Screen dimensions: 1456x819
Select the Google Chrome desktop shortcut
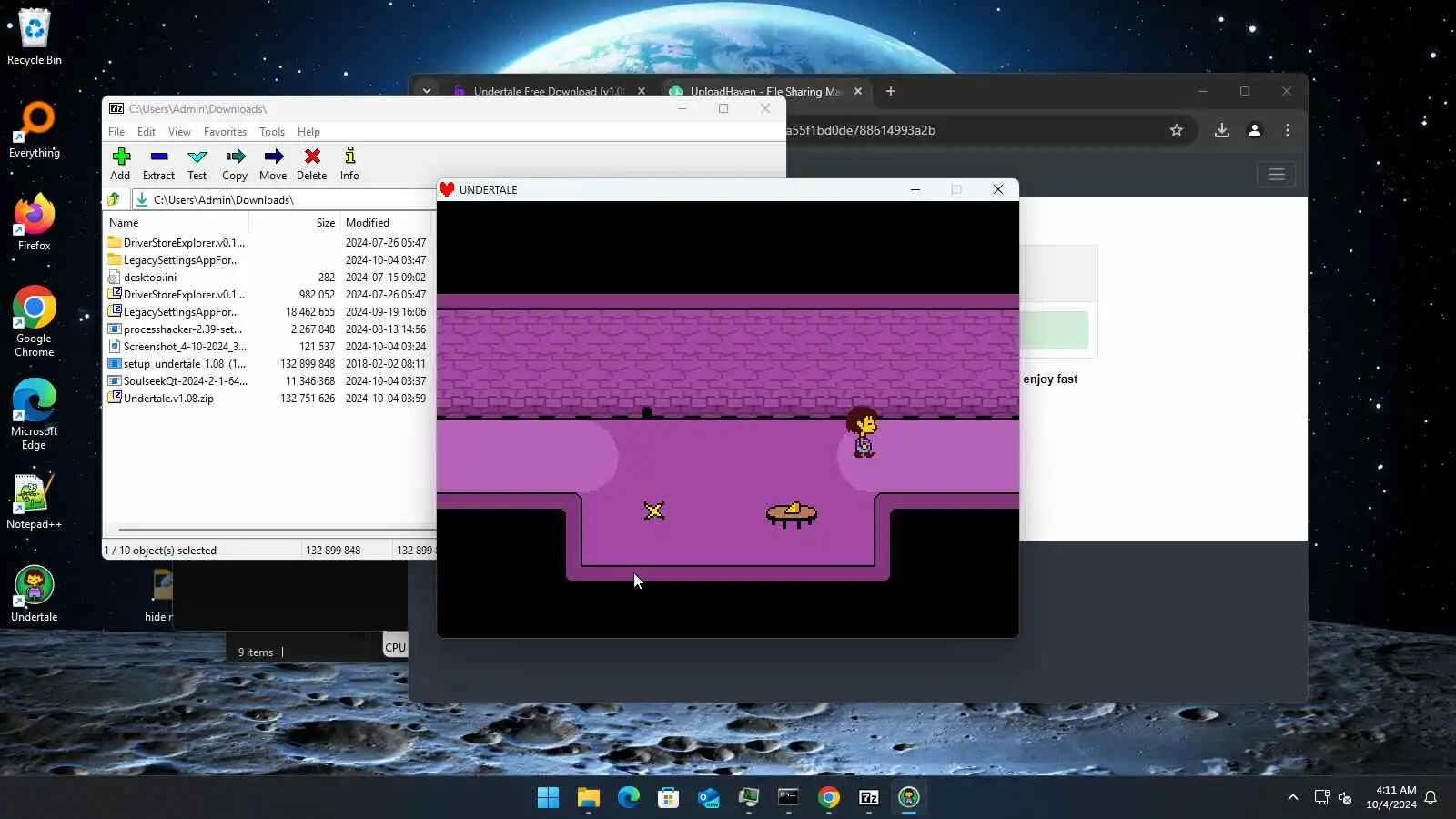(35, 321)
